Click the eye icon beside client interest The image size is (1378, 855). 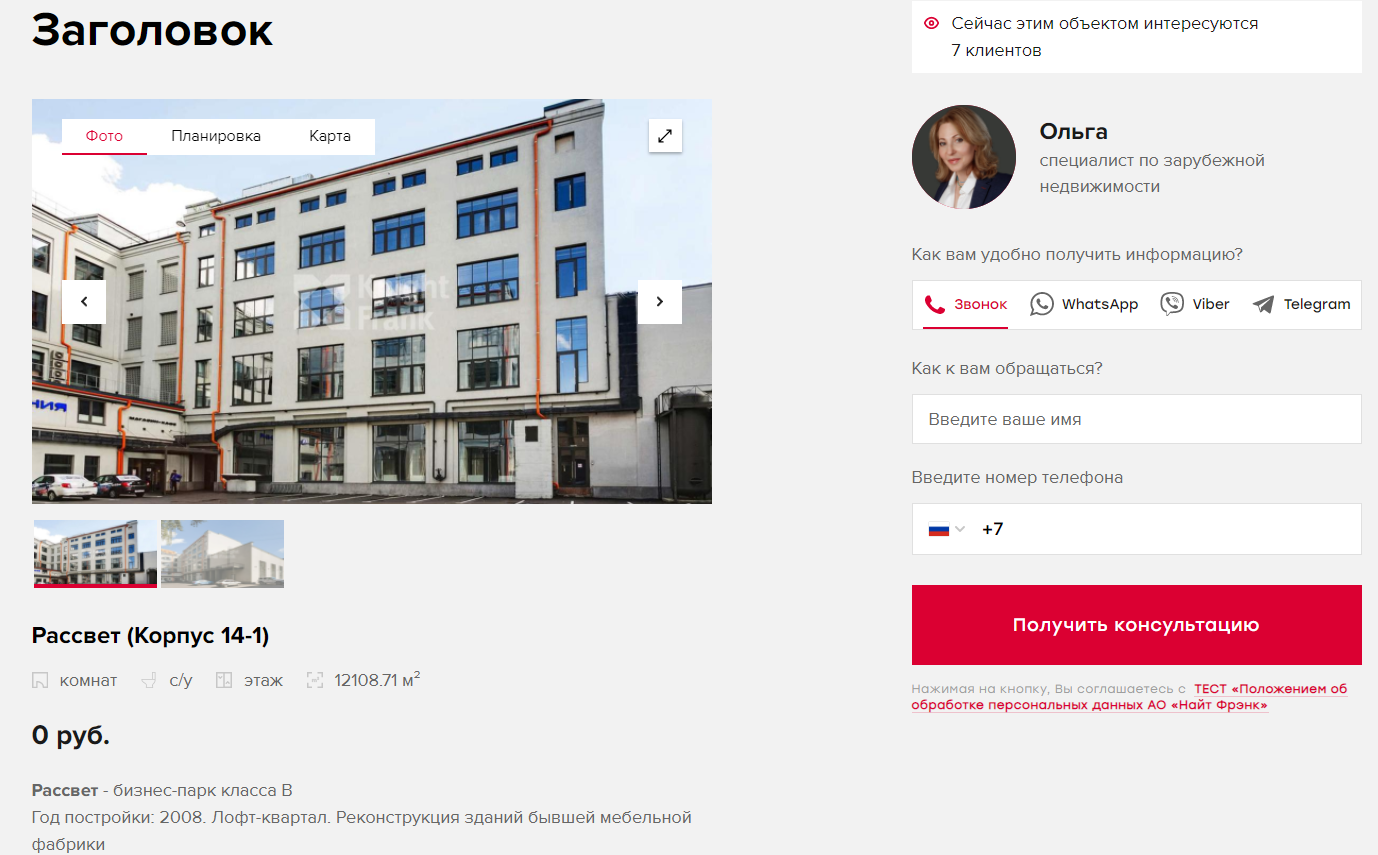931,23
